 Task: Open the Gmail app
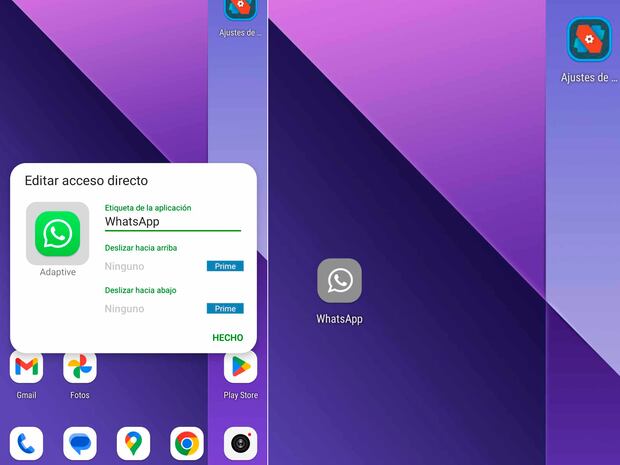pyautogui.click(x=26, y=368)
